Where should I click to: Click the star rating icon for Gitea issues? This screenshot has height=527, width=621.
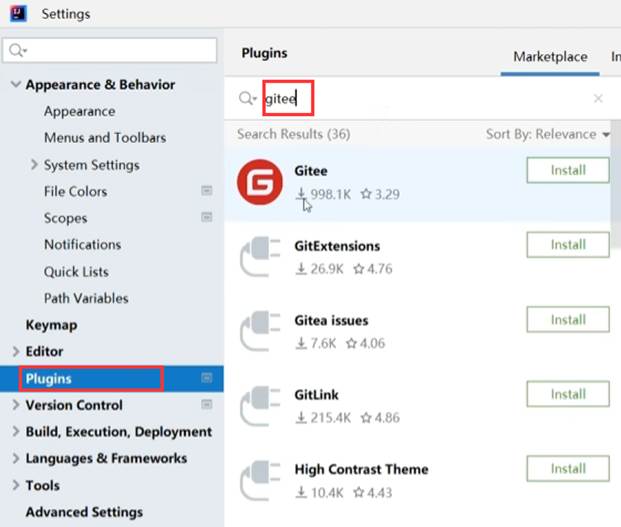tap(351, 343)
